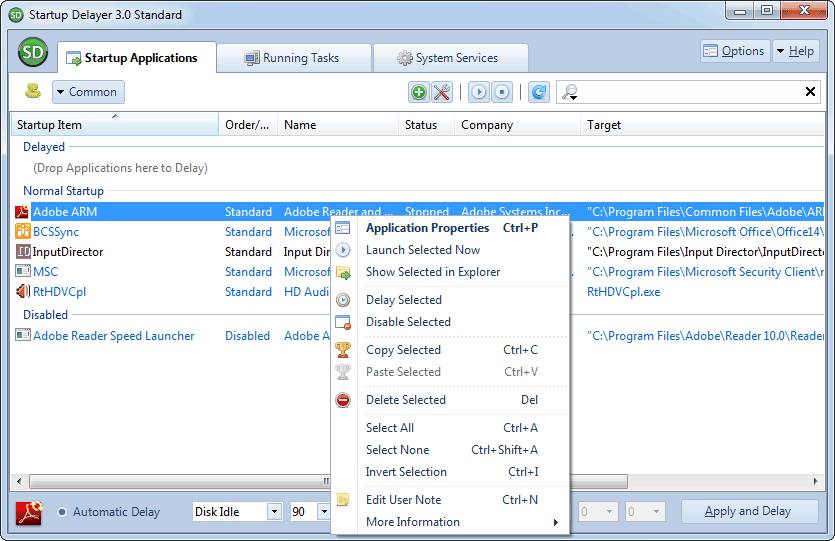Click the Disable Selected icon
The height and width of the screenshot is (541, 835).
pos(343,322)
